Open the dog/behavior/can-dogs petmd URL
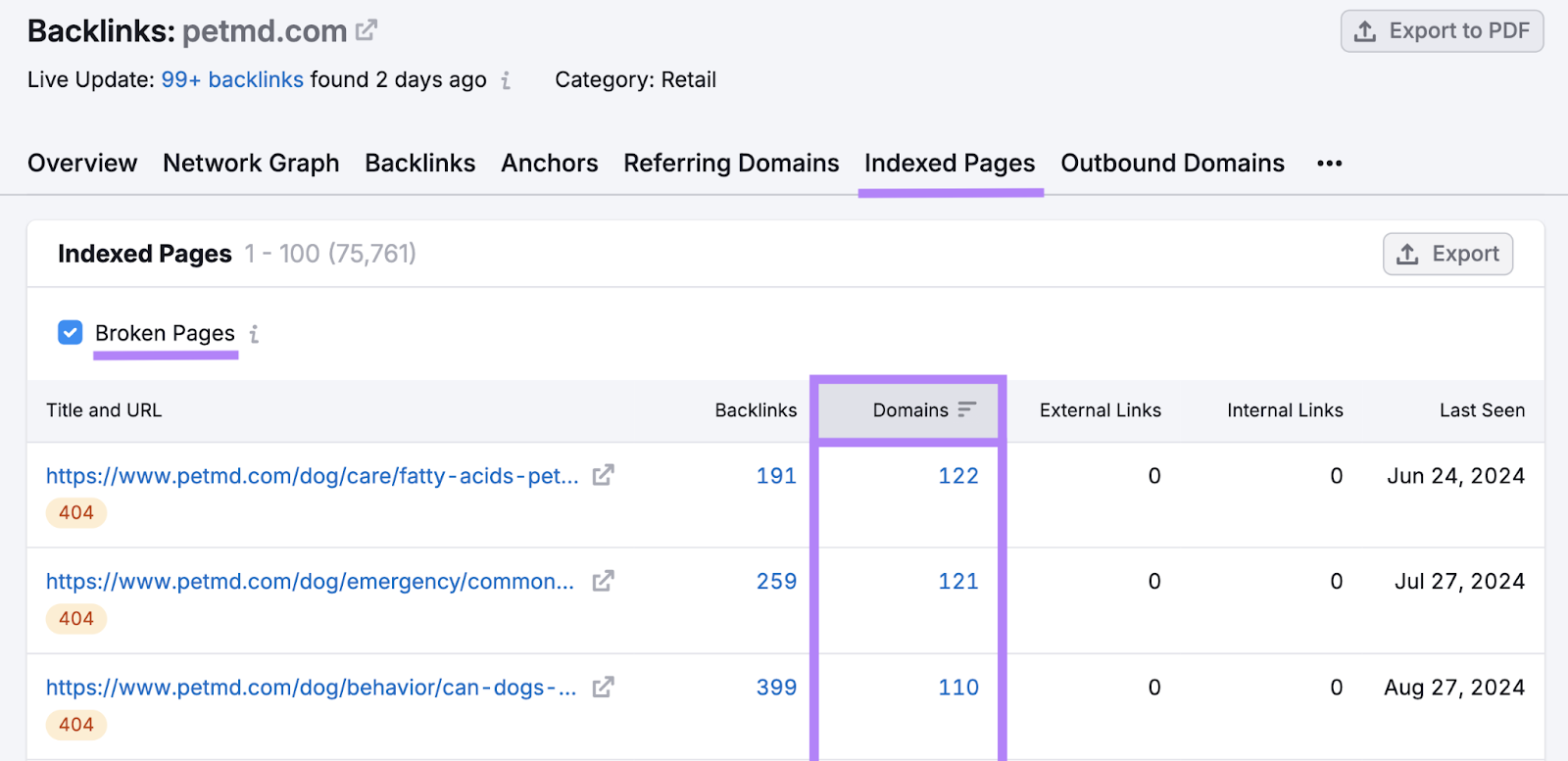This screenshot has height=761, width=1568. point(312,688)
